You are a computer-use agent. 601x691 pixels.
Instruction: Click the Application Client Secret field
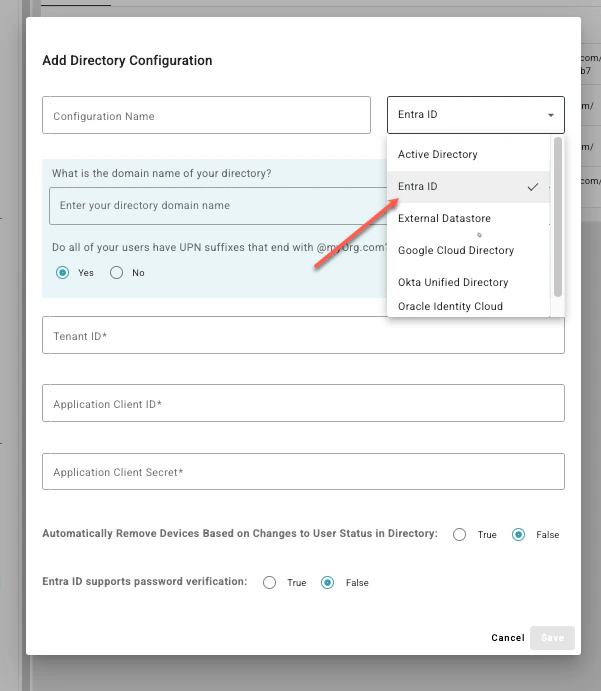tap(303, 472)
